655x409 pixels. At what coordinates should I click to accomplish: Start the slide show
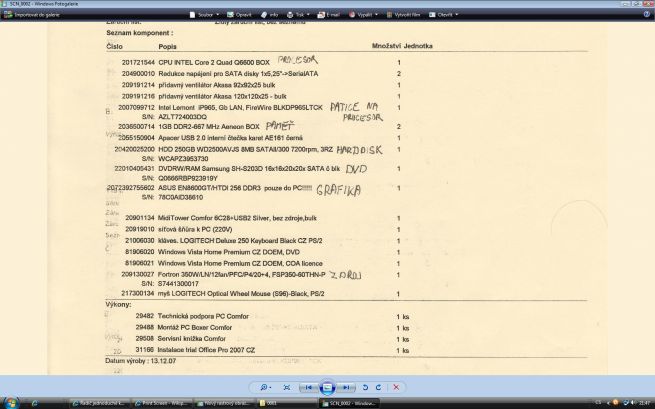(x=327, y=387)
